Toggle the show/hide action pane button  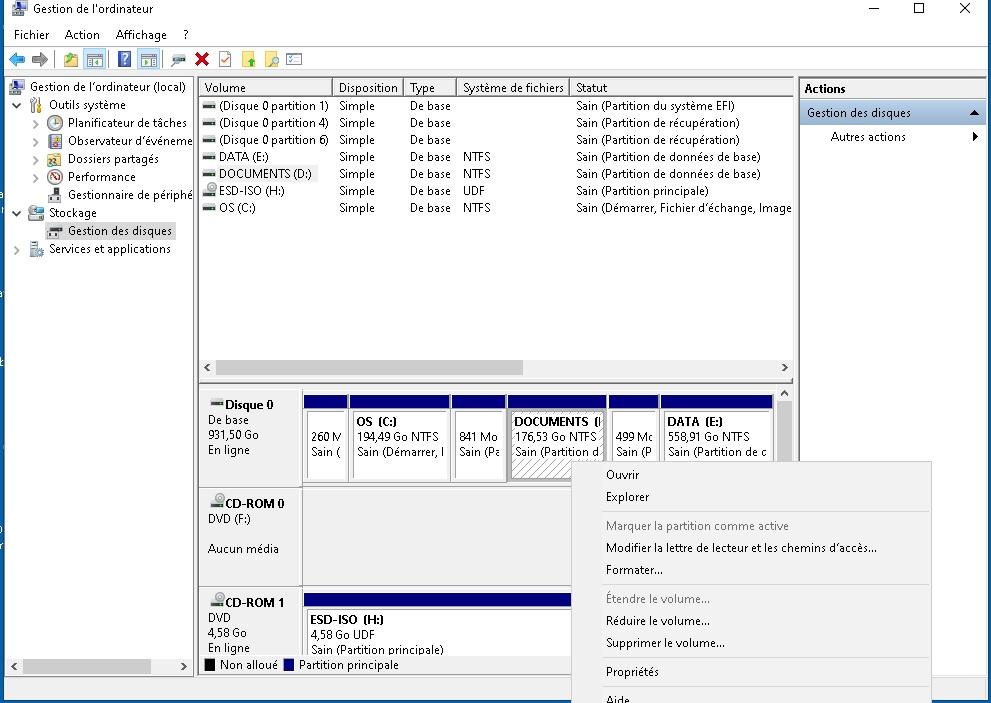(x=148, y=60)
